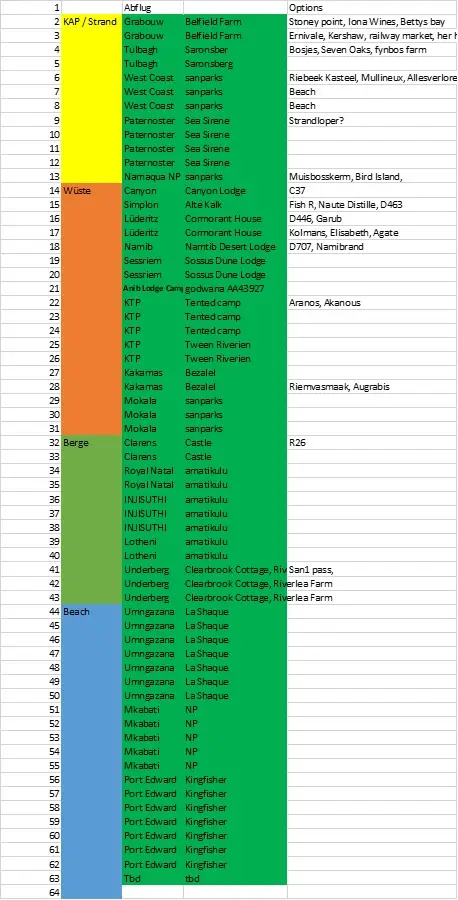Click the Namtib Desert Lodge cell
Viewport: 458px width, 900px height.
pyautogui.click(x=235, y=246)
